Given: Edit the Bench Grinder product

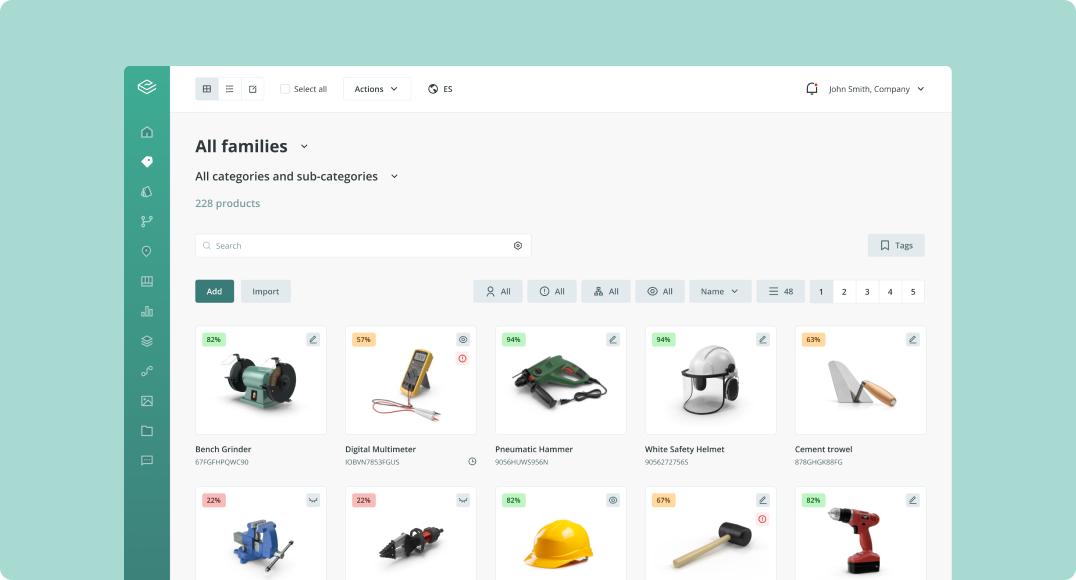Looking at the screenshot, I should (x=312, y=339).
